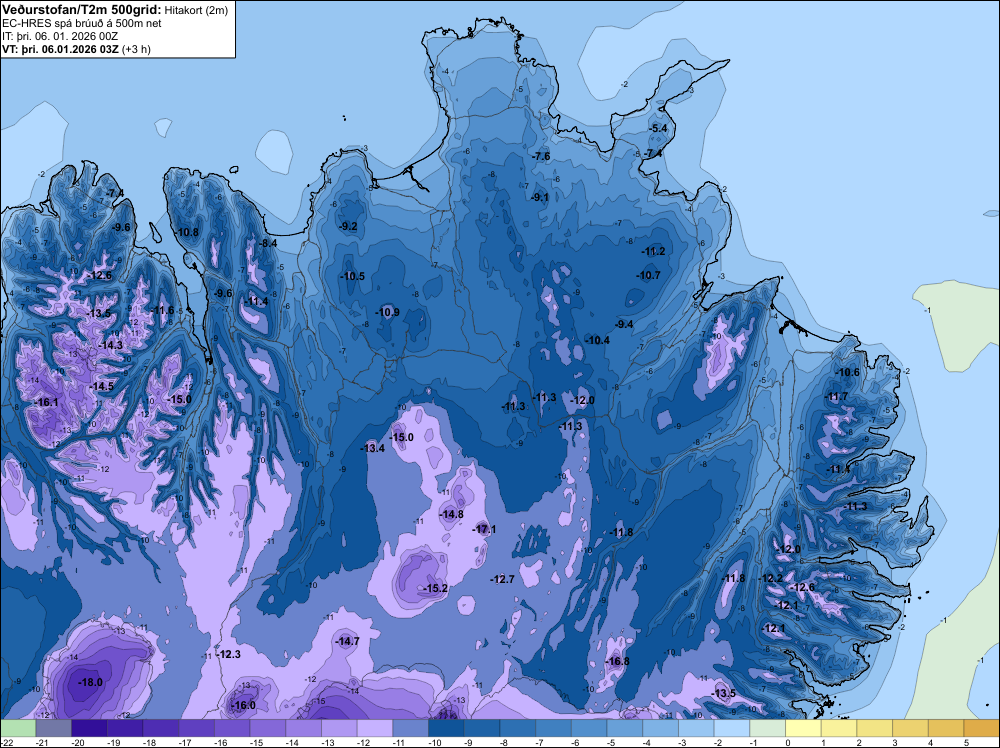Viewport: 1000px width, 748px height.
Task: Select the -15.2 temperature value
Action: 436,588
